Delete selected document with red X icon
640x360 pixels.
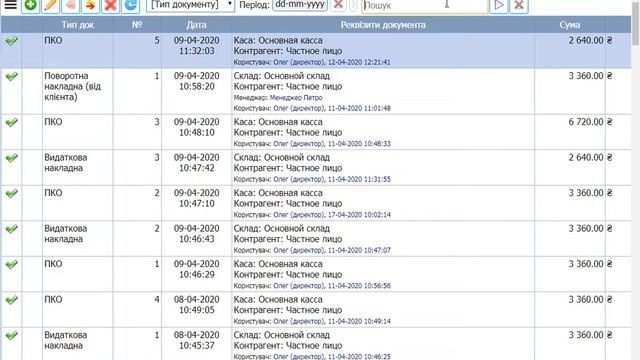point(110,5)
